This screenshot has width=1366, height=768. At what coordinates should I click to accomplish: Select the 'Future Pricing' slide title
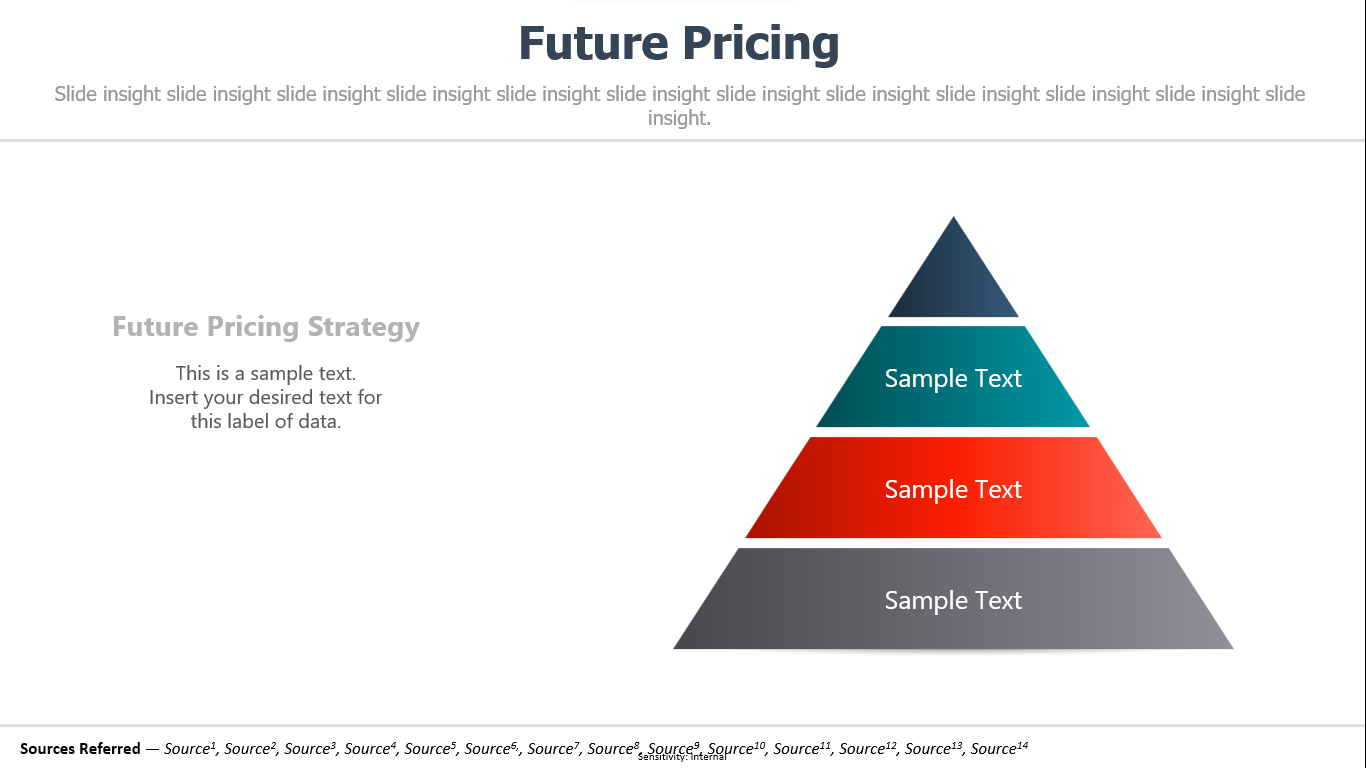coord(679,44)
